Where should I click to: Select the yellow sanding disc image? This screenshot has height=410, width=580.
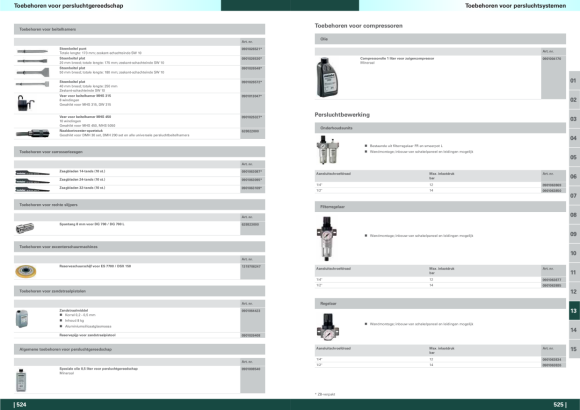[x=26, y=271]
